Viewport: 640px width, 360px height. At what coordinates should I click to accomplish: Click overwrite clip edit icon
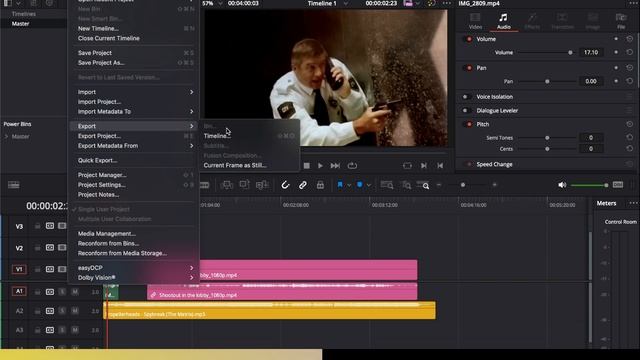(x=244, y=185)
